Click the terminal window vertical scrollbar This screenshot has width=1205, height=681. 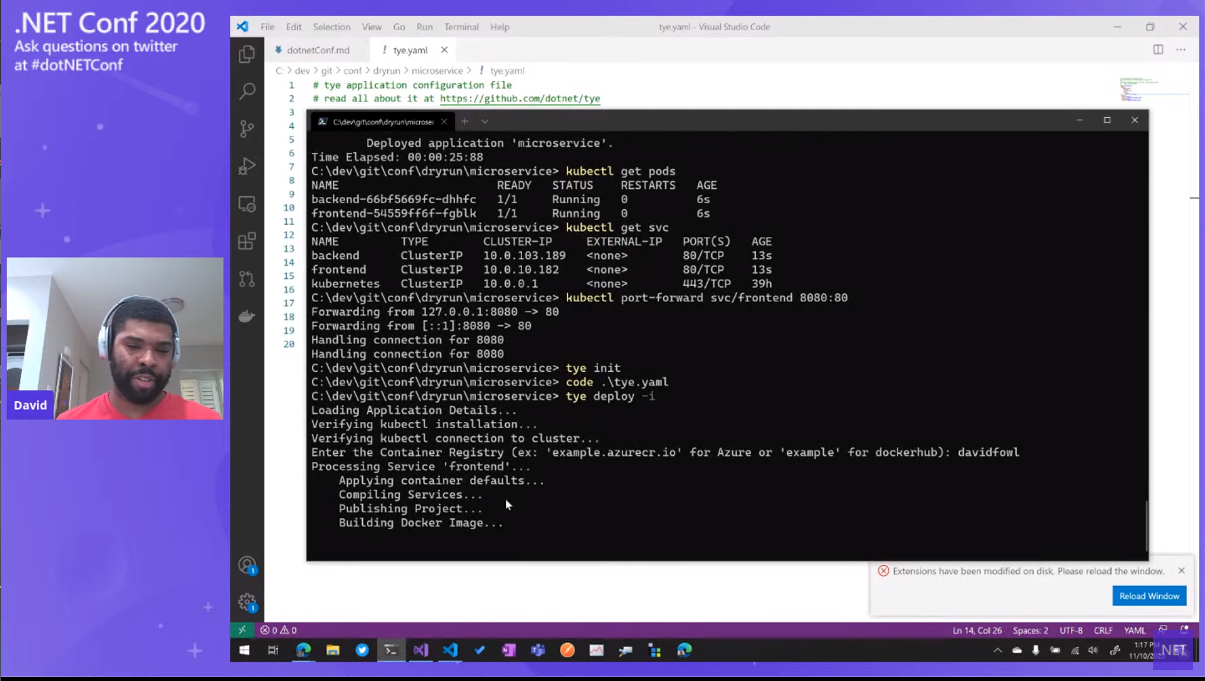1147,525
